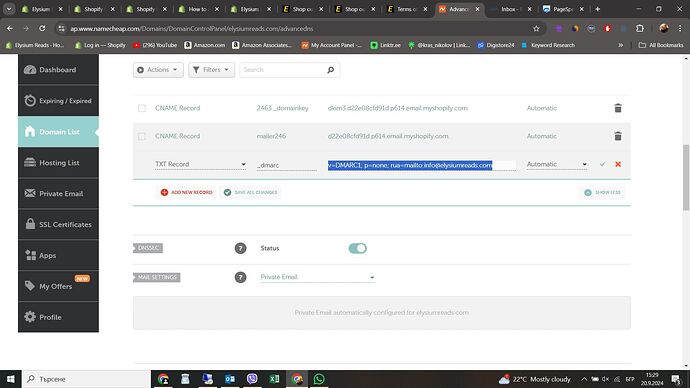
Task: Reload the page
Action: (42, 29)
